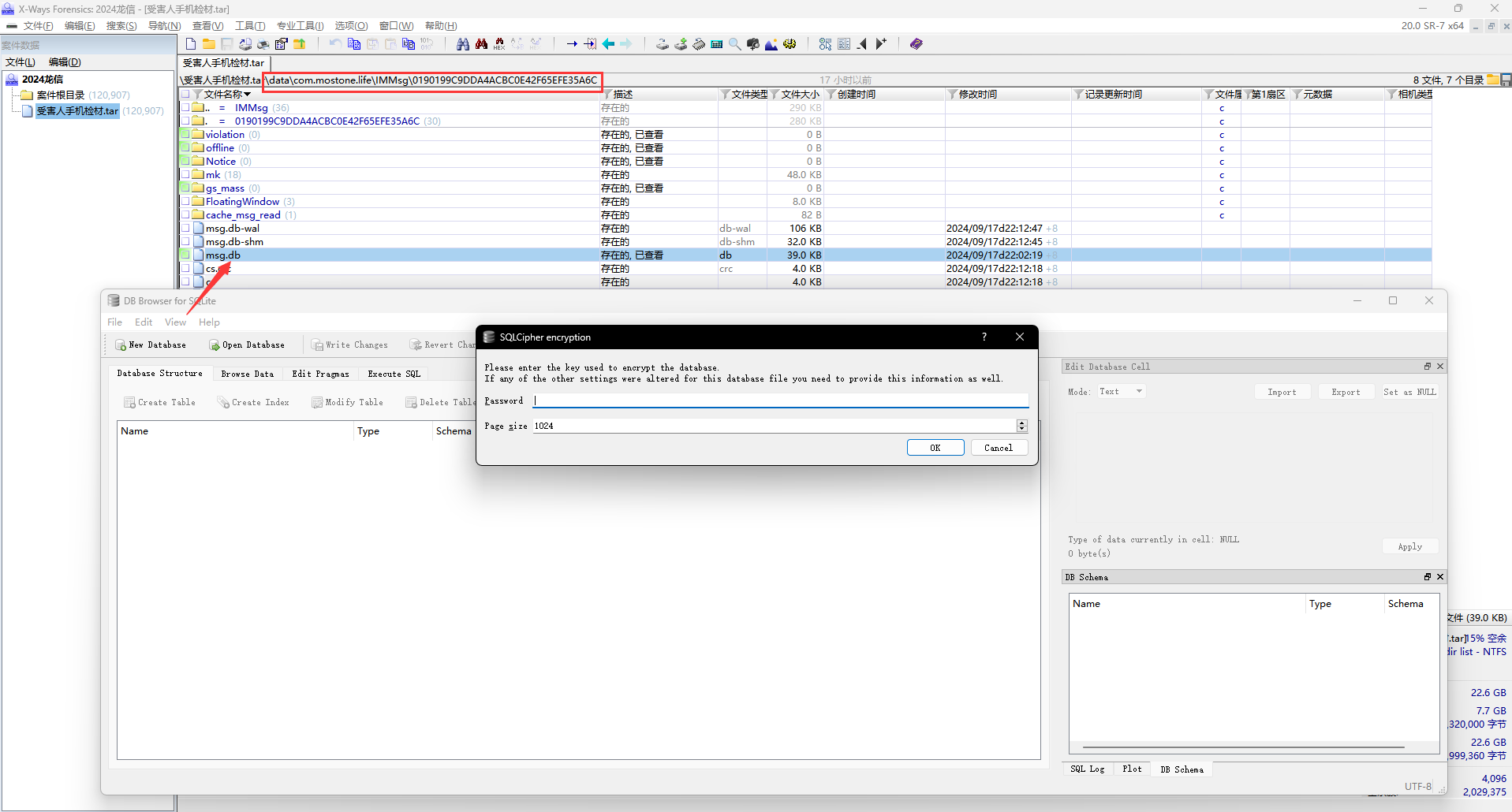Screen dimensions: 1512x812
Task: Click the purple help book icon
Action: point(916,44)
